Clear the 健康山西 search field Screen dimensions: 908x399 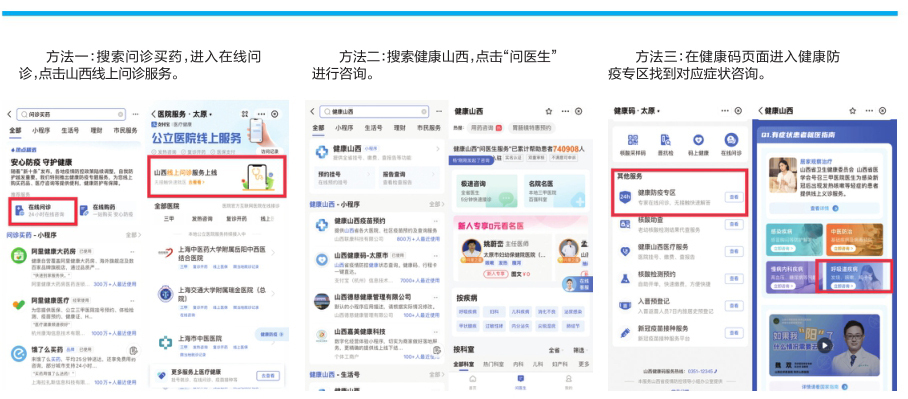[x=424, y=111]
